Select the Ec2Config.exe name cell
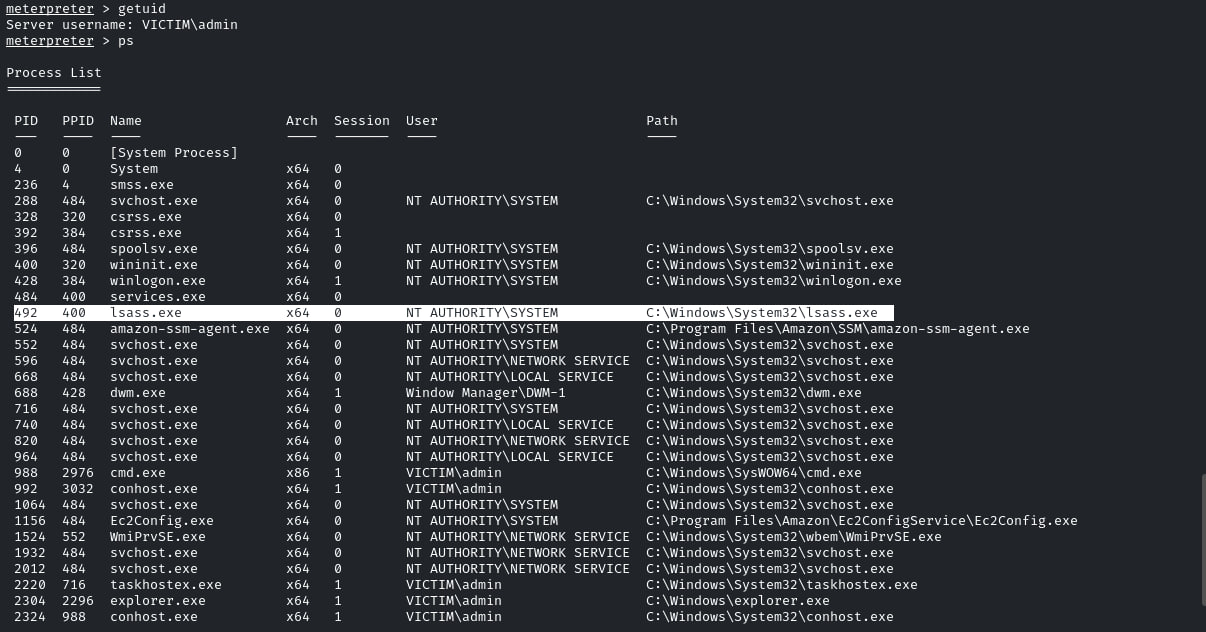 pos(162,521)
